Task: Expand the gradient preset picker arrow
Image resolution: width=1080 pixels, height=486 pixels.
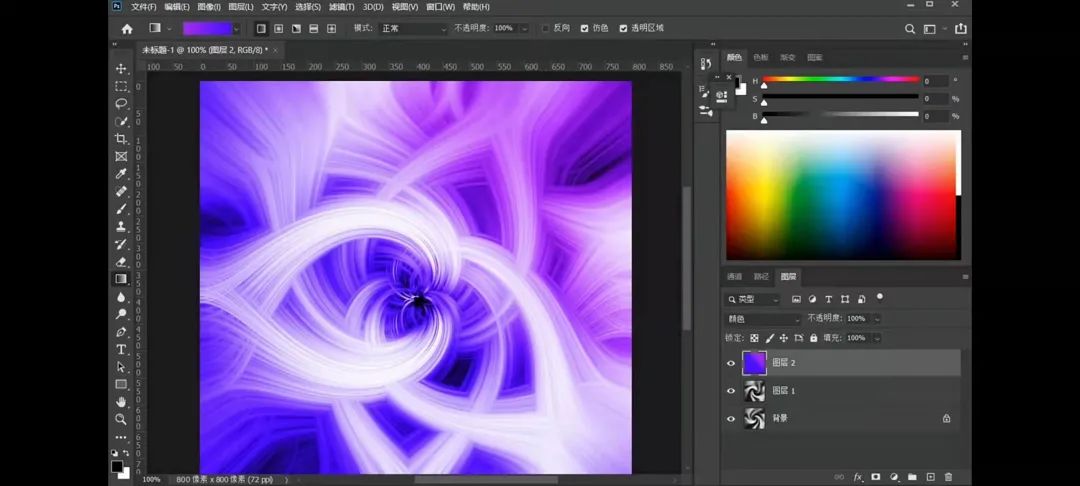Action: tap(237, 28)
